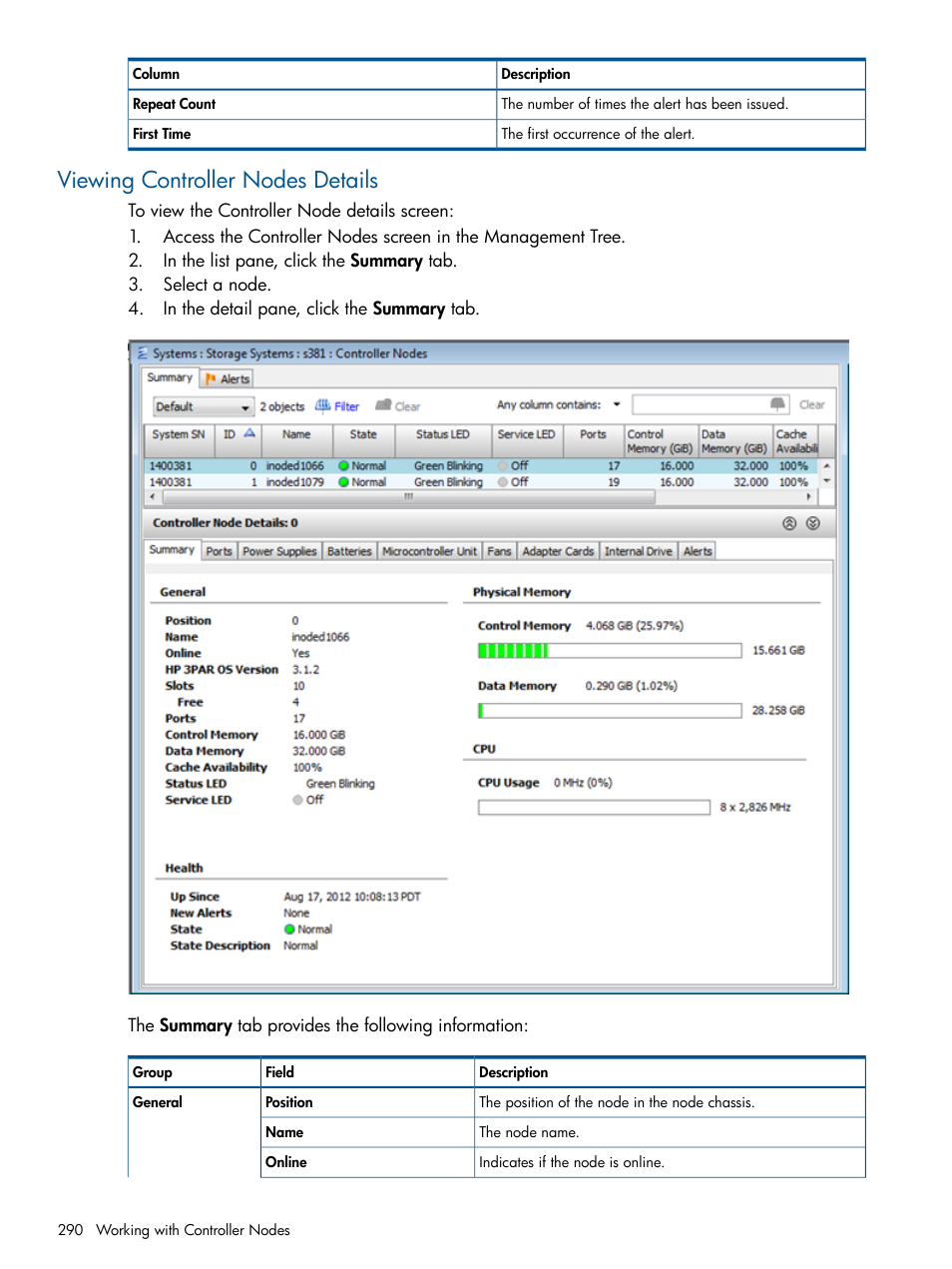
Task: Click the horizontal scrollbar under node list
Action: 409,496
